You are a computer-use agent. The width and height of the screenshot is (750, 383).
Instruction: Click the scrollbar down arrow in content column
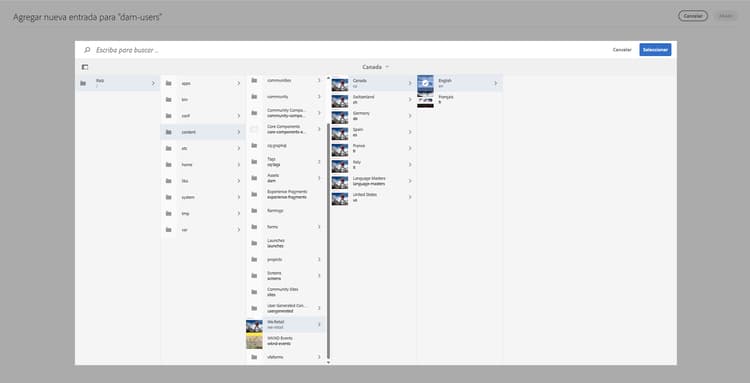click(x=328, y=363)
